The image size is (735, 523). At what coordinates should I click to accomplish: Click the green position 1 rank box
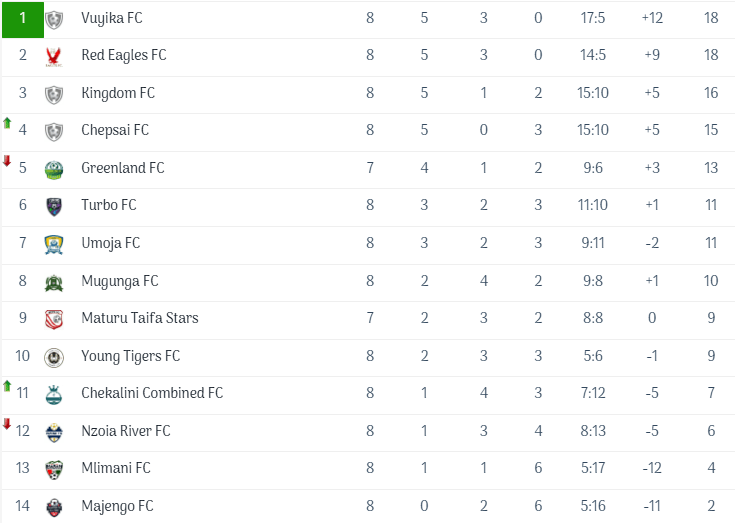[22, 19]
